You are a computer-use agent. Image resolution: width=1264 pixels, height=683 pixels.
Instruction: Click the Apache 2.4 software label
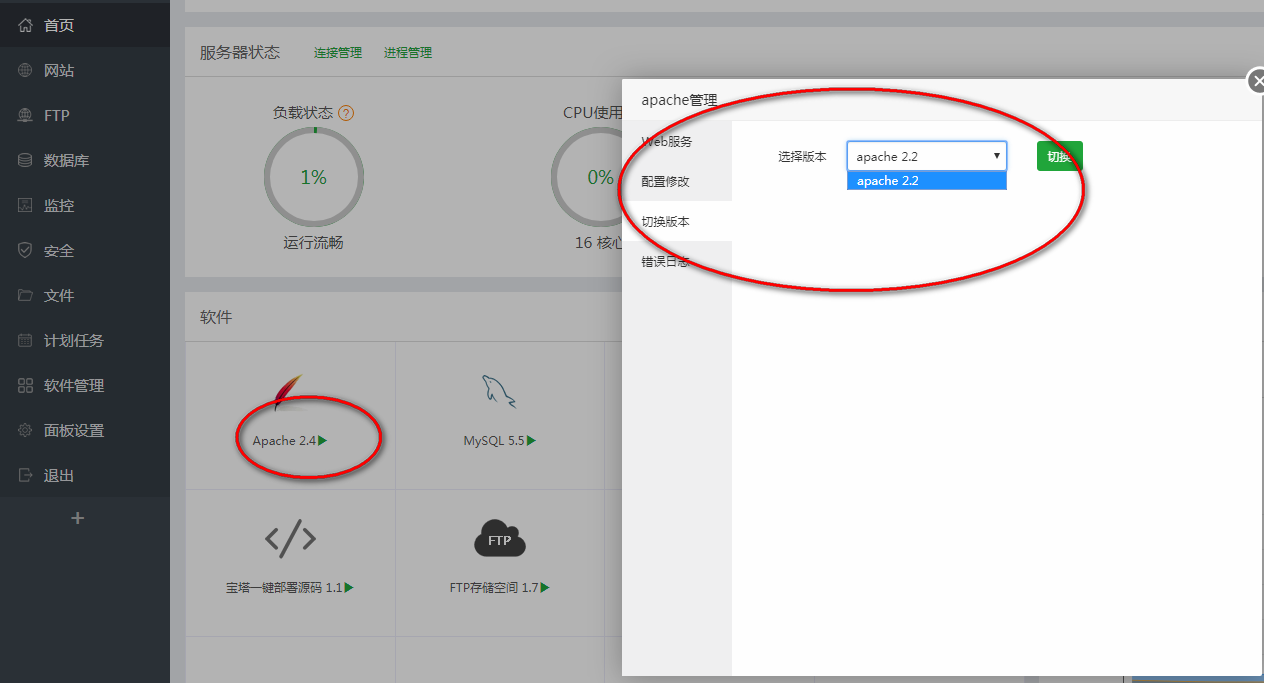pos(284,440)
